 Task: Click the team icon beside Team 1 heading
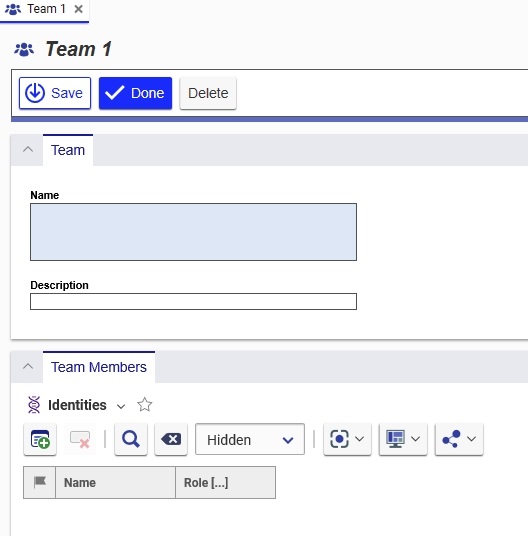click(x=24, y=50)
